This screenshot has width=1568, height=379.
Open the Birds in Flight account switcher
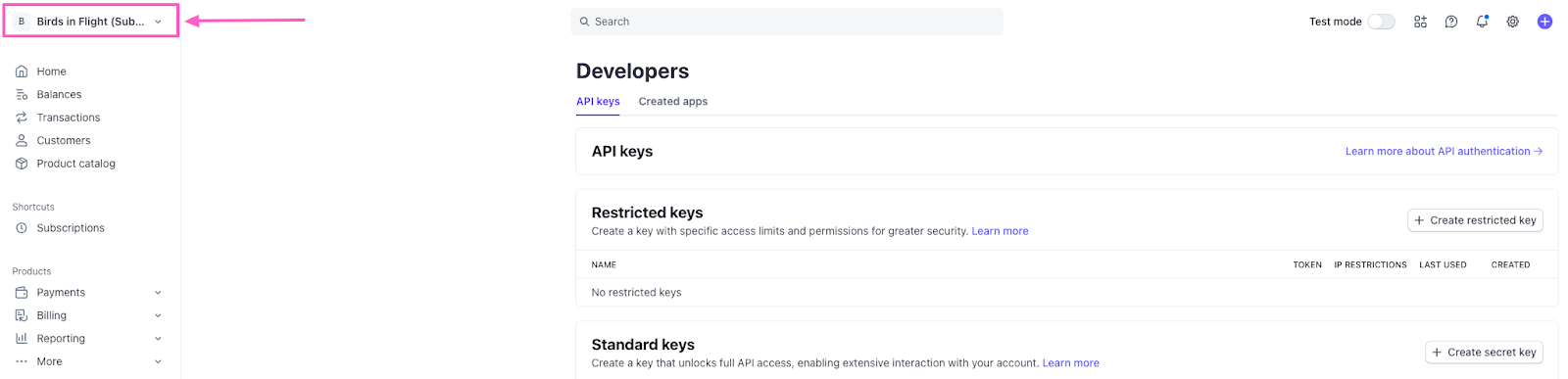click(x=90, y=21)
